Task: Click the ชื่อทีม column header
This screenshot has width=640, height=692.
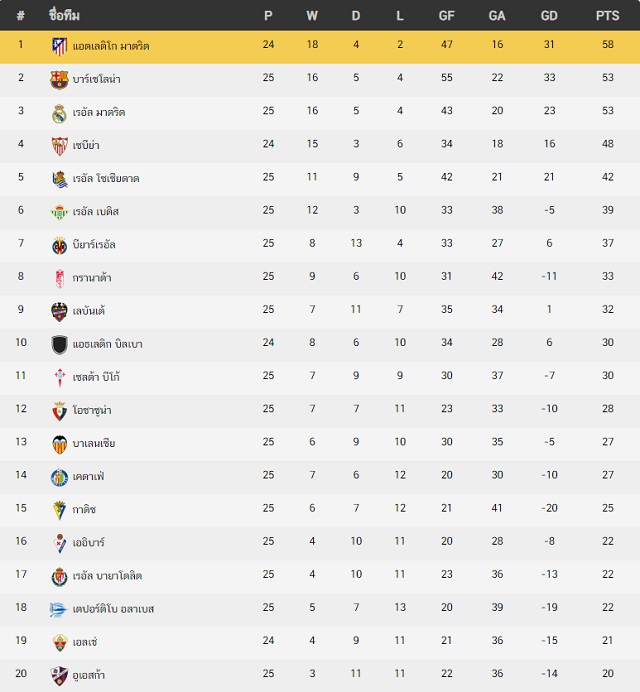Action: point(64,15)
